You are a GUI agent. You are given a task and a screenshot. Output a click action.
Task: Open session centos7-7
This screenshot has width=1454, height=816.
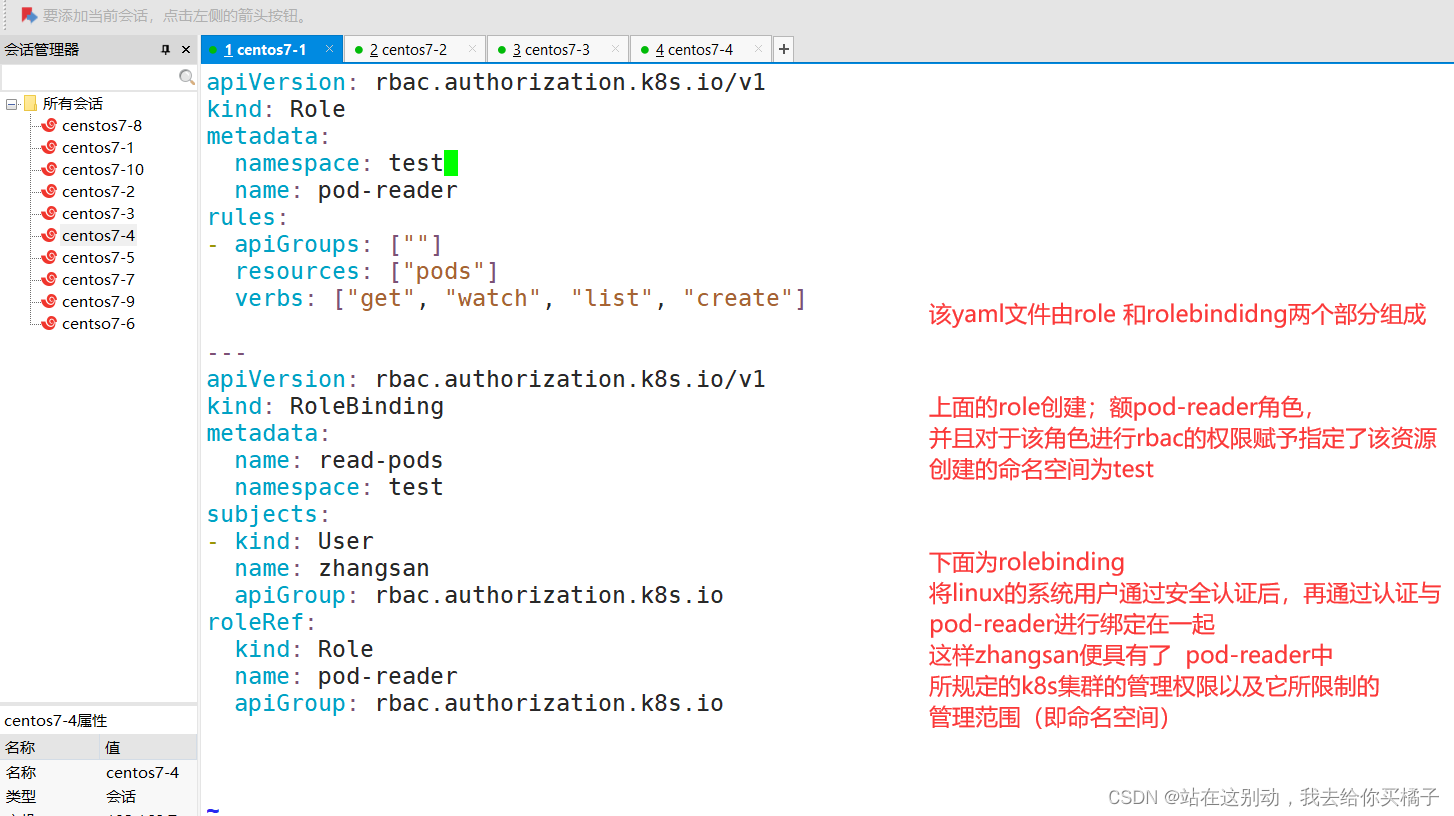coord(98,280)
